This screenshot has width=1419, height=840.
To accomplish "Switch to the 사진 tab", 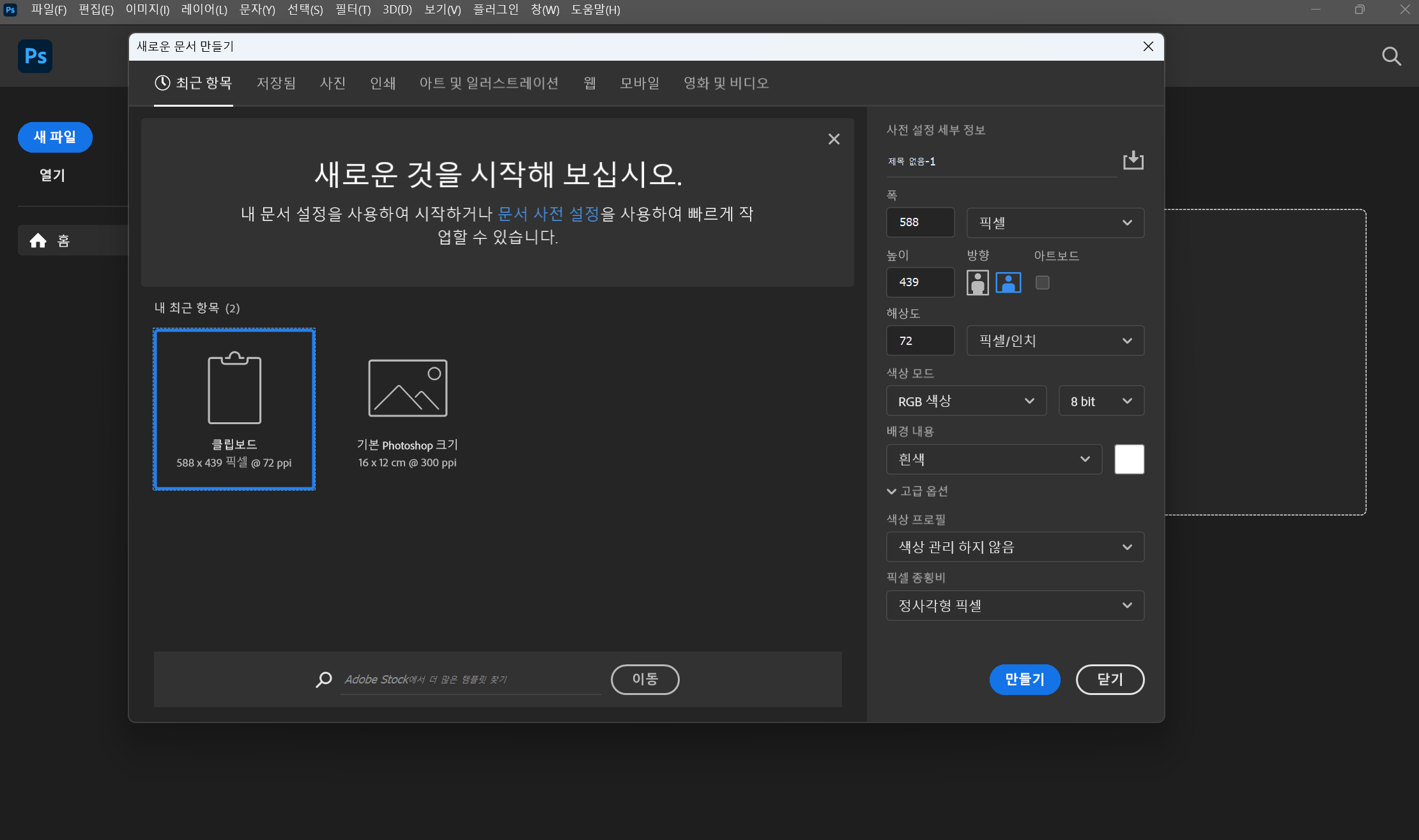I will [333, 83].
